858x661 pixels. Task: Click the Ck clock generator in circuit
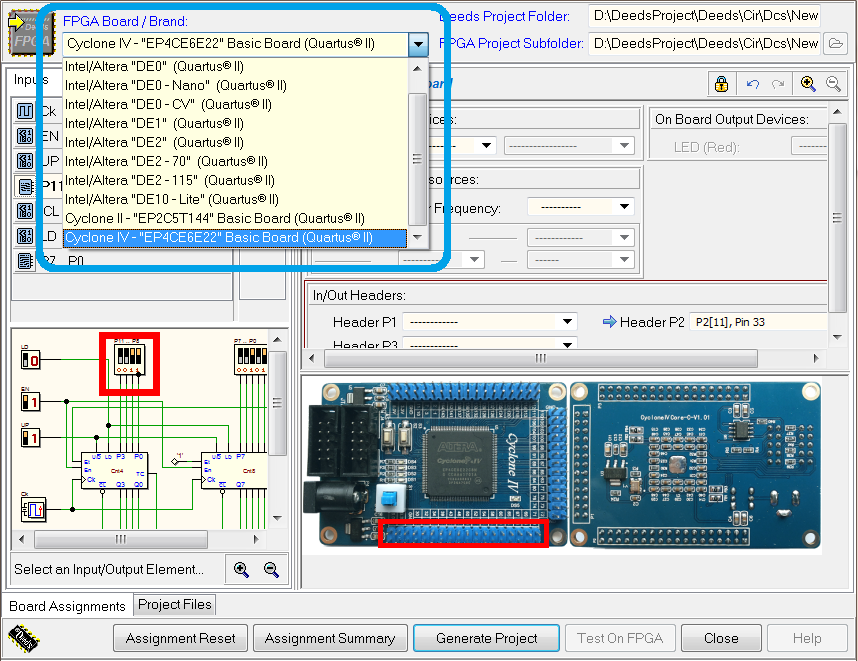point(33,509)
